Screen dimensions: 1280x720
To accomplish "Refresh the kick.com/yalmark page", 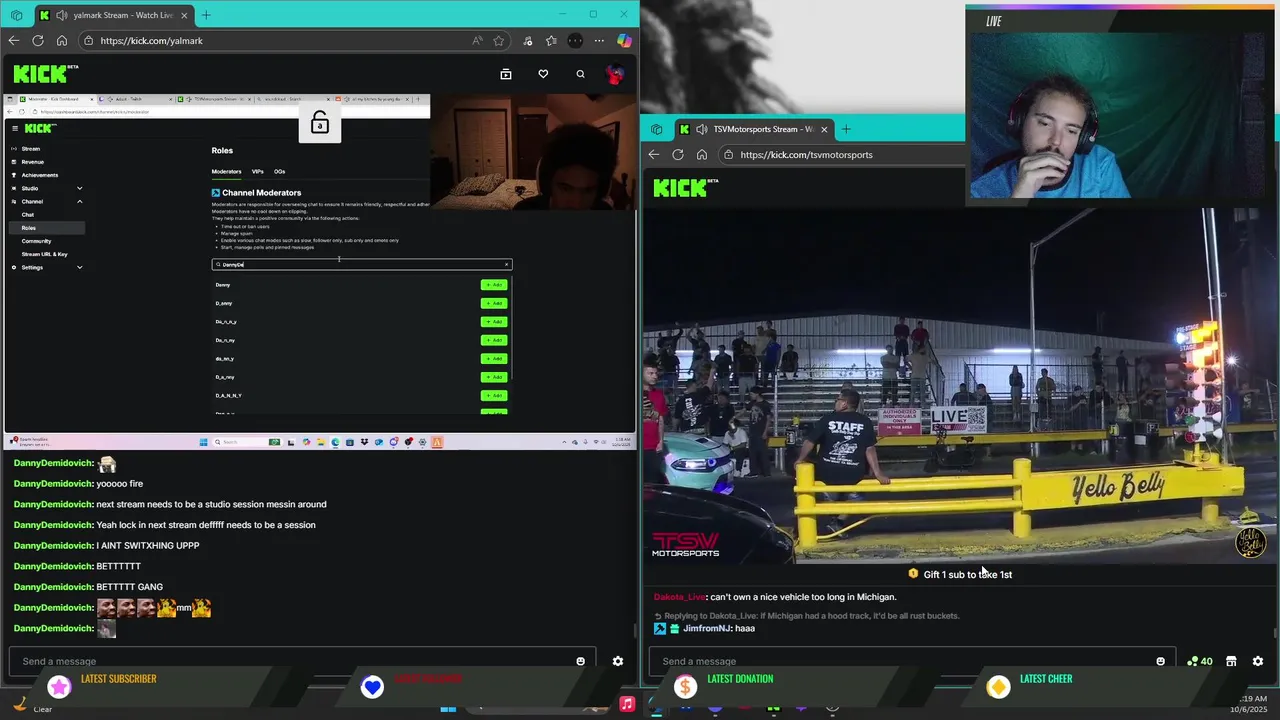I will click(38, 41).
